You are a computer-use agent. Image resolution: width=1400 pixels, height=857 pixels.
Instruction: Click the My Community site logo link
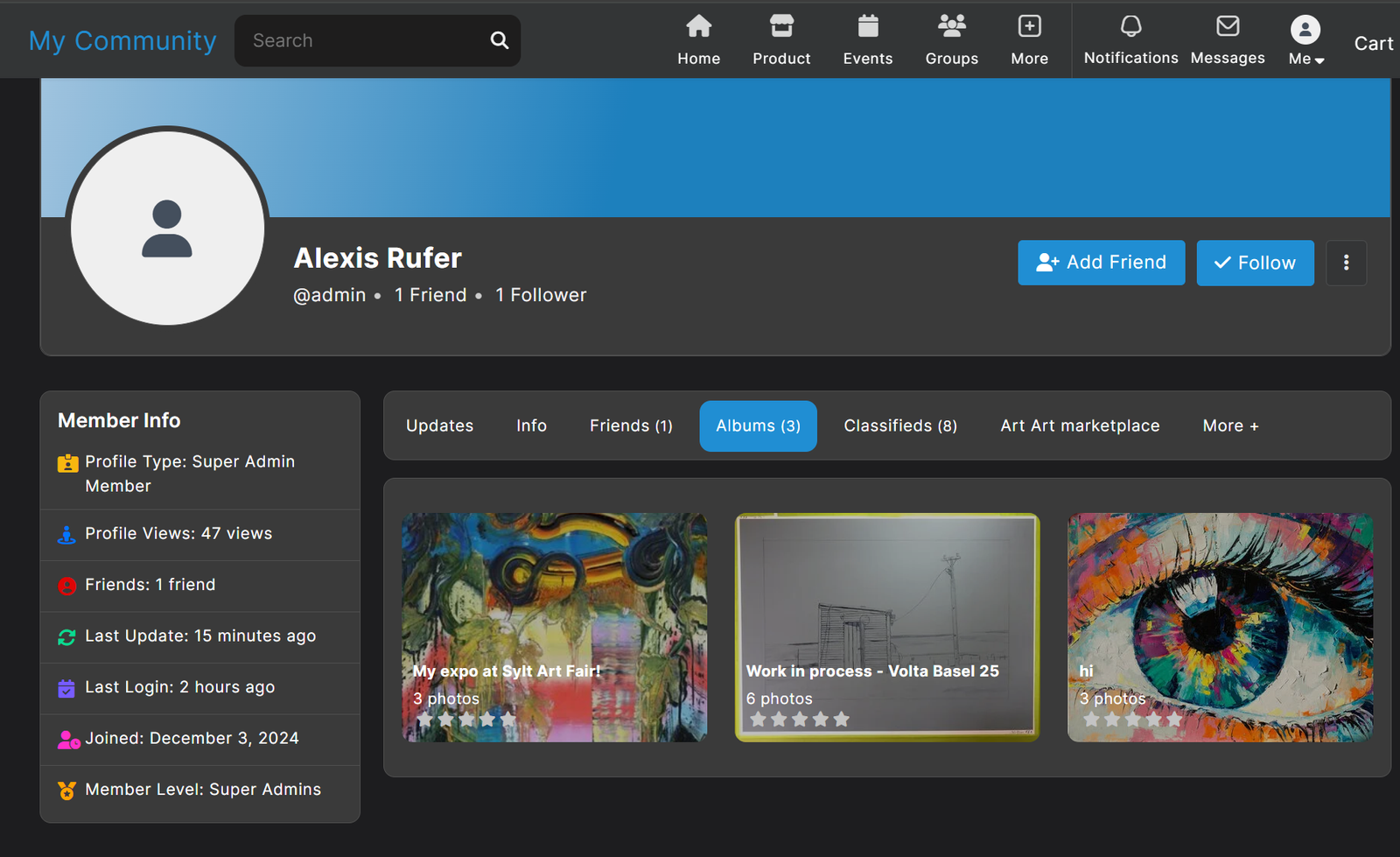click(x=122, y=40)
